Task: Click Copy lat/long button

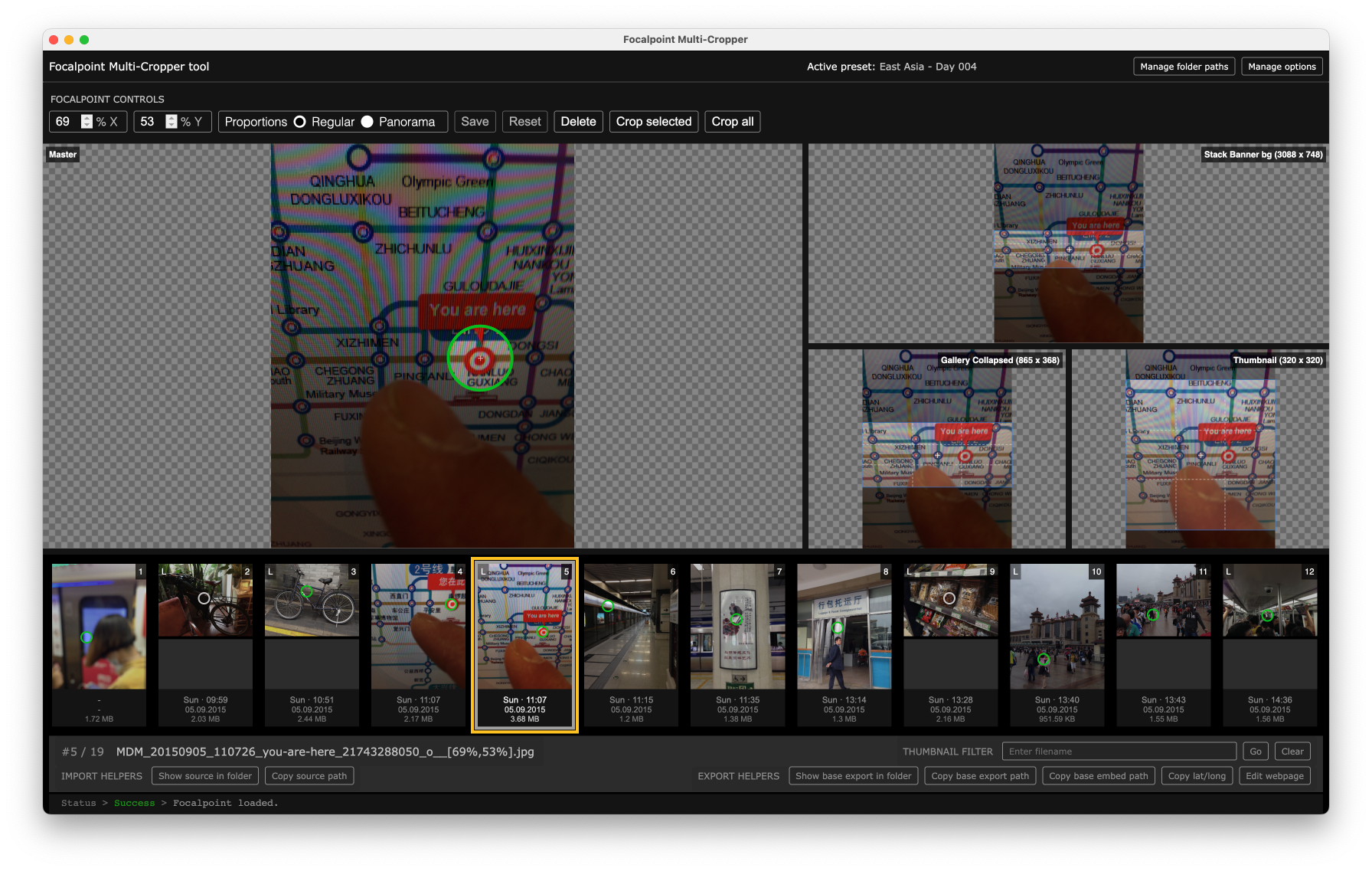Action: point(1197,776)
